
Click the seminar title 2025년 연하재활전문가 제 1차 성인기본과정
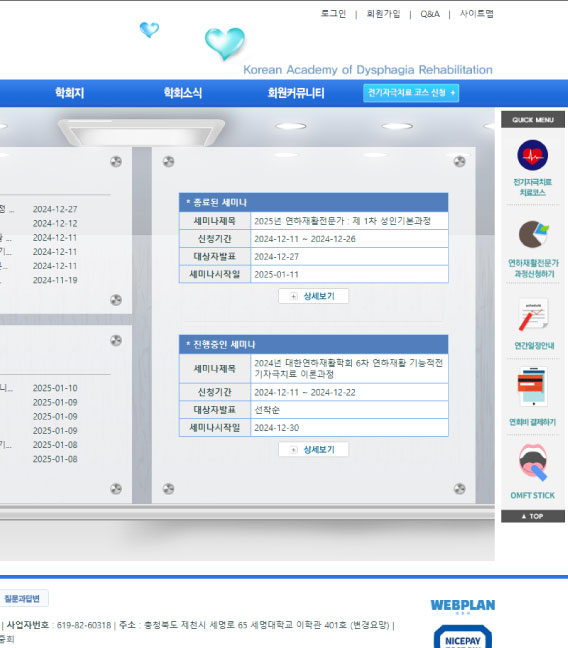(x=343, y=221)
